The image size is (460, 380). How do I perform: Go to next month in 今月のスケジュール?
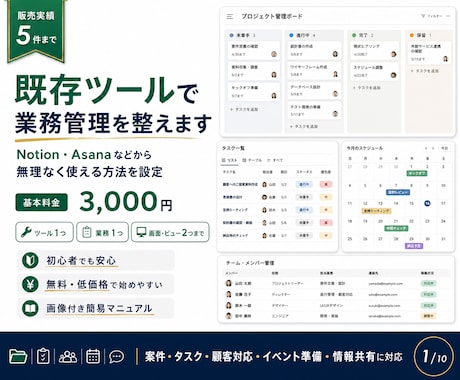click(x=433, y=148)
